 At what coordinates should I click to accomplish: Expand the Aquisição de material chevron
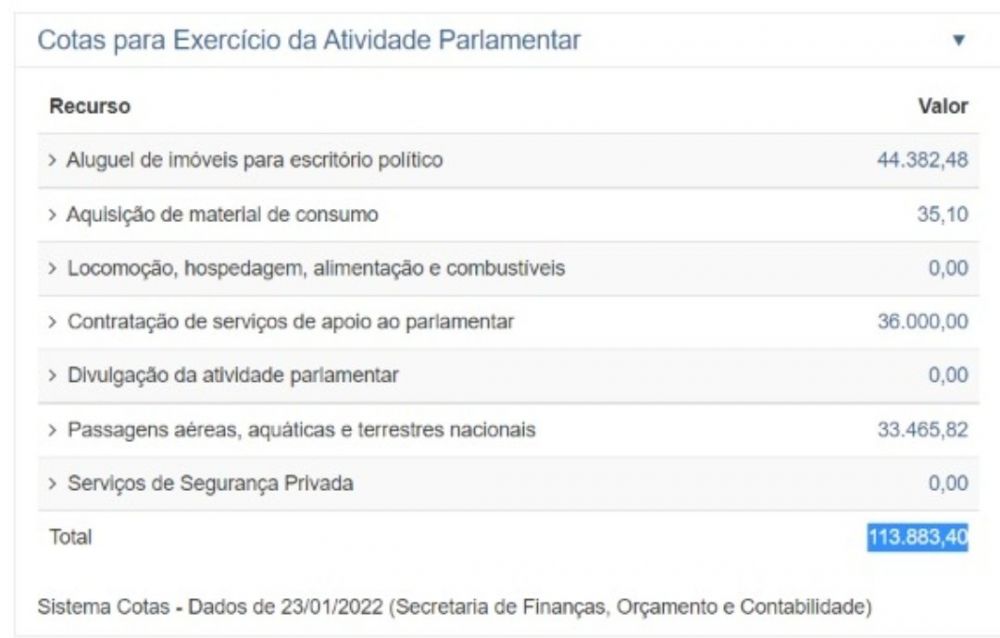53,214
